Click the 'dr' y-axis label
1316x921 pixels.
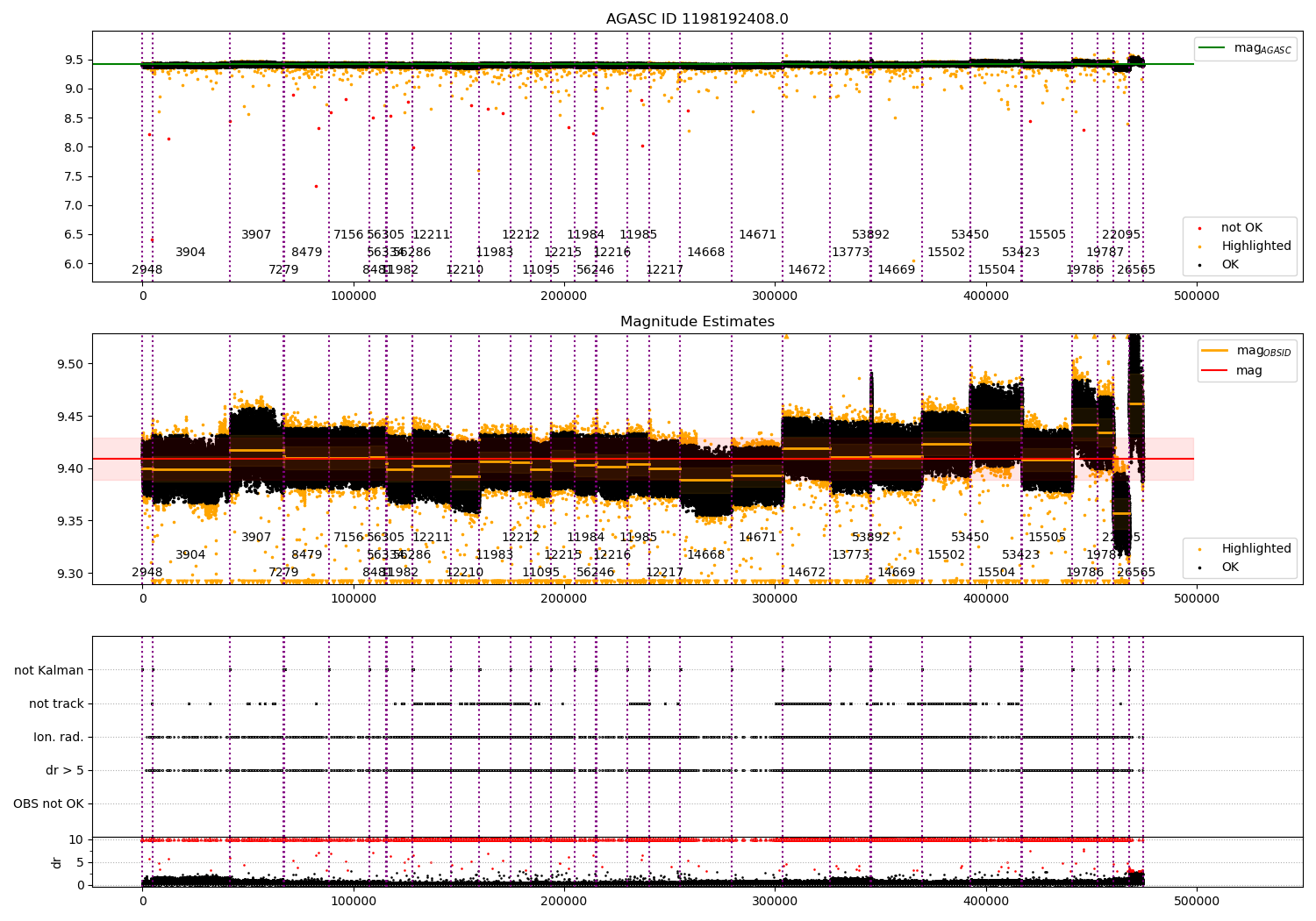tap(57, 862)
